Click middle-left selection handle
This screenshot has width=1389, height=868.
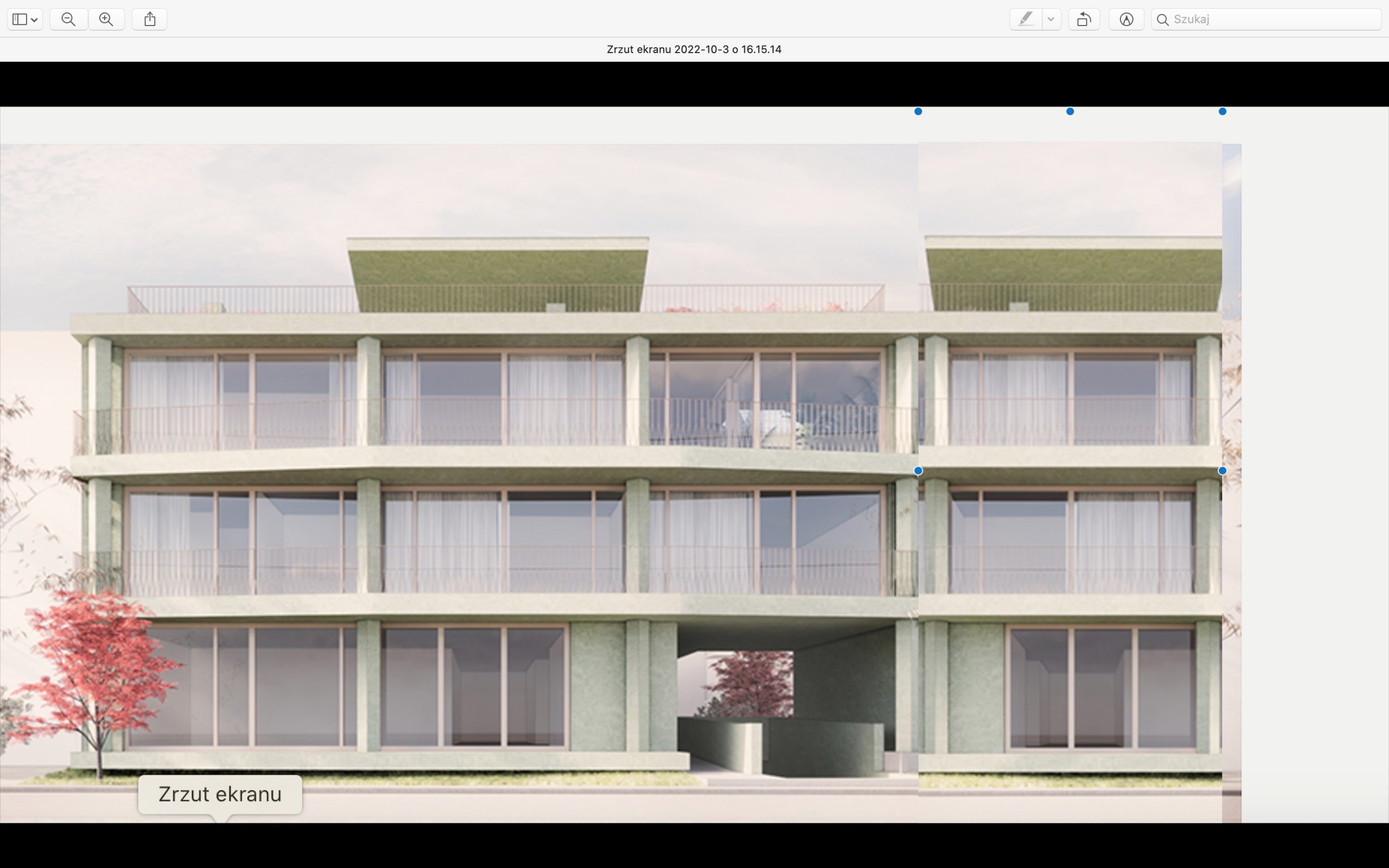(x=918, y=471)
